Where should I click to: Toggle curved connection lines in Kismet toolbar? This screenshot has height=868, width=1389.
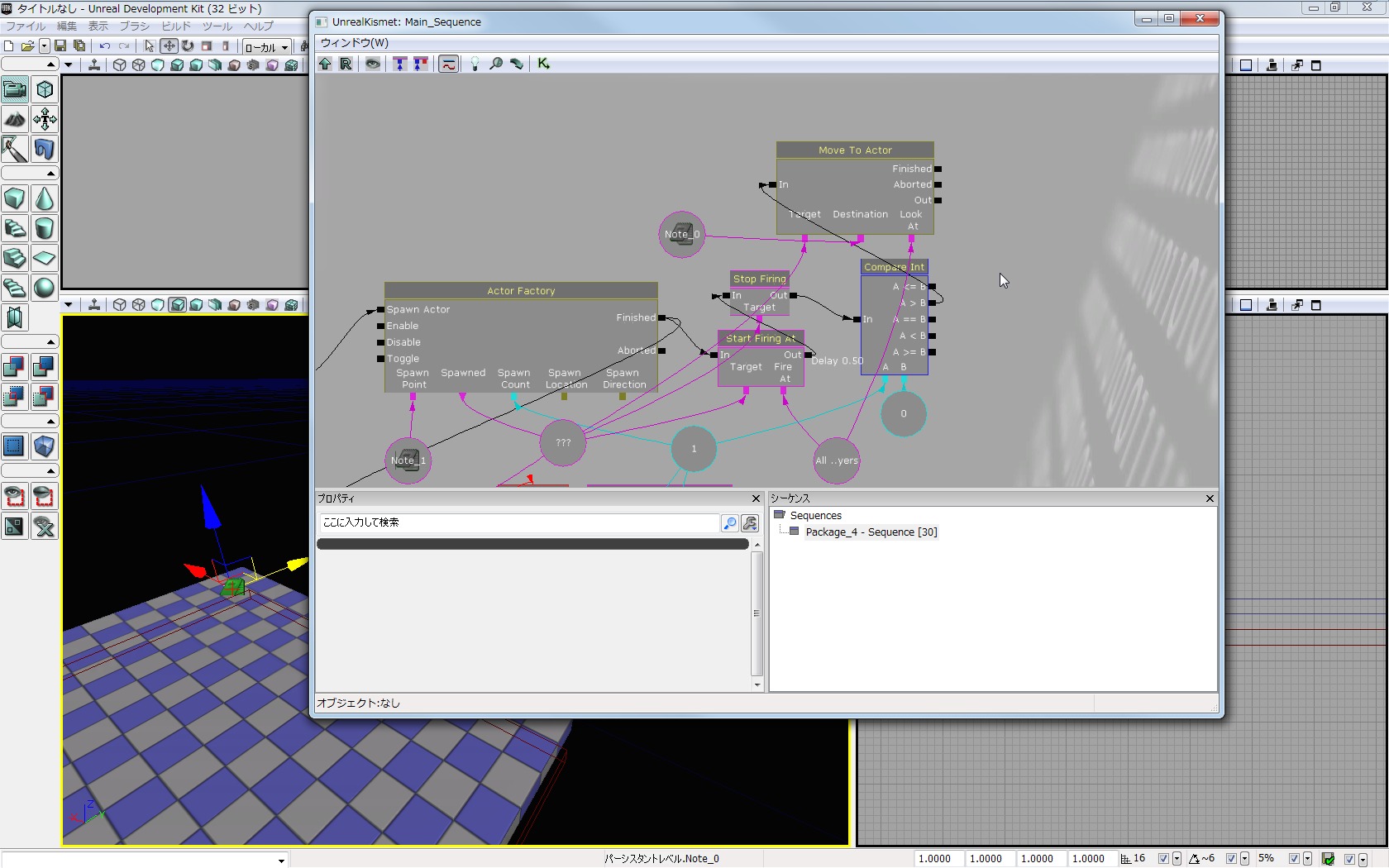[x=448, y=64]
